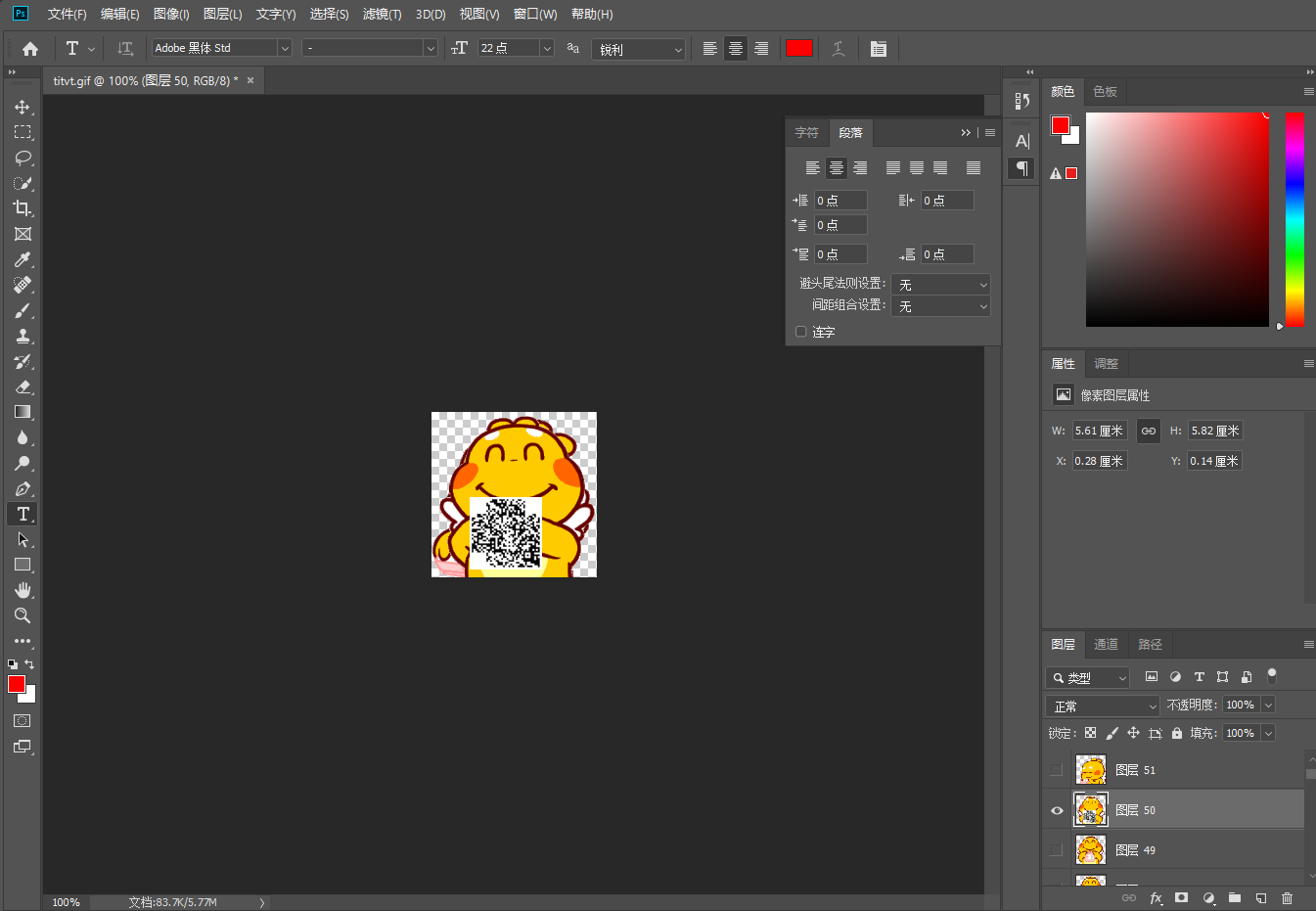The image size is (1316, 911).
Task: Select the Hand tool
Action: pos(23,590)
